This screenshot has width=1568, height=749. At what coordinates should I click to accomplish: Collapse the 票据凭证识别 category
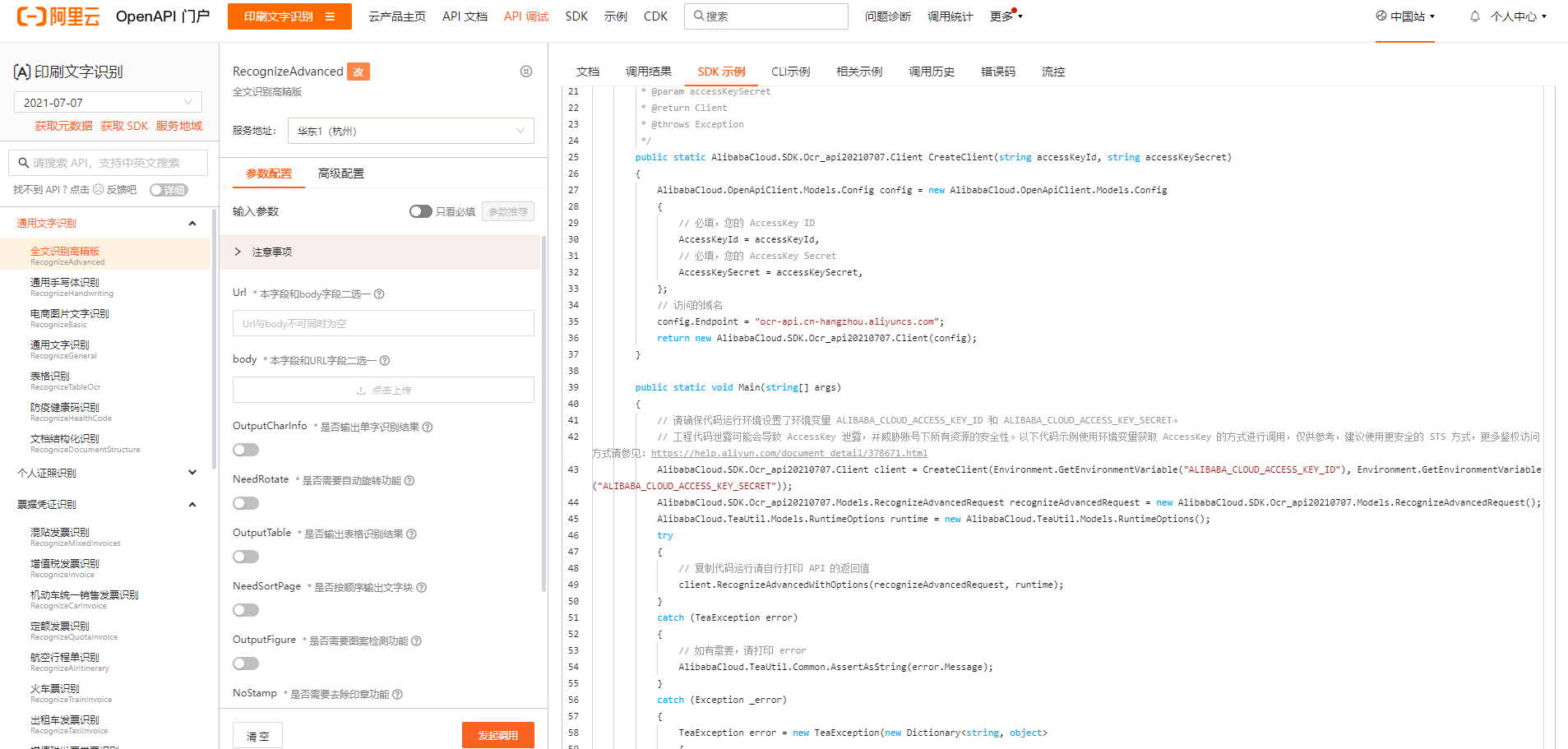point(192,505)
